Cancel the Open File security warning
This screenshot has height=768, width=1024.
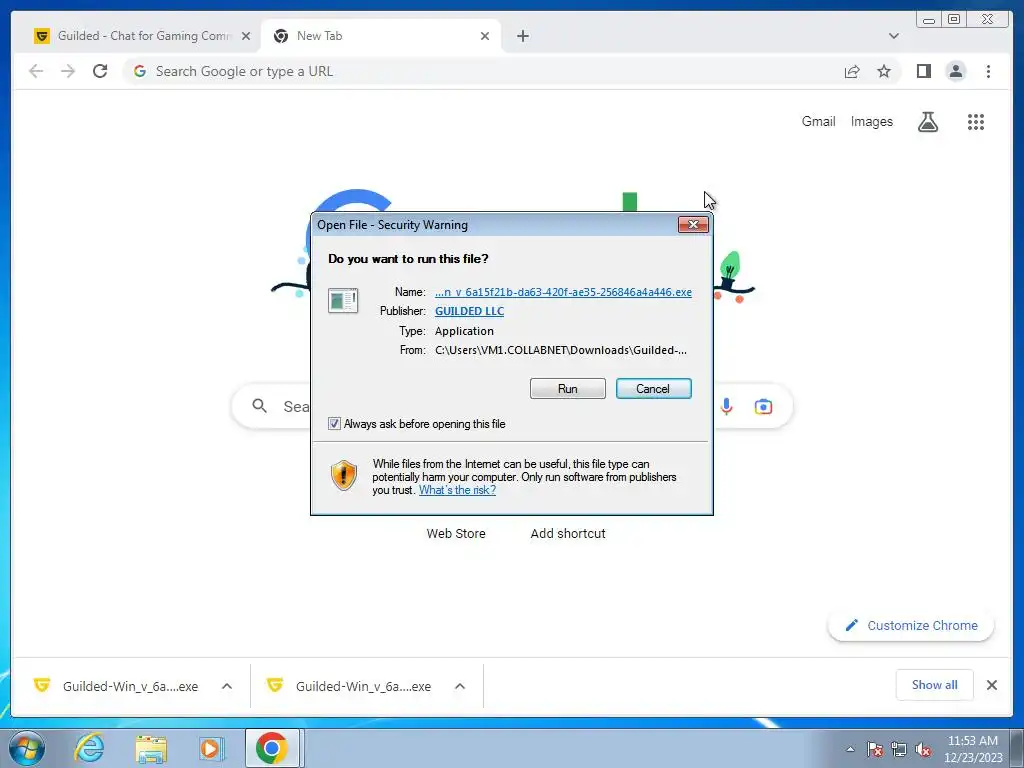click(x=653, y=389)
